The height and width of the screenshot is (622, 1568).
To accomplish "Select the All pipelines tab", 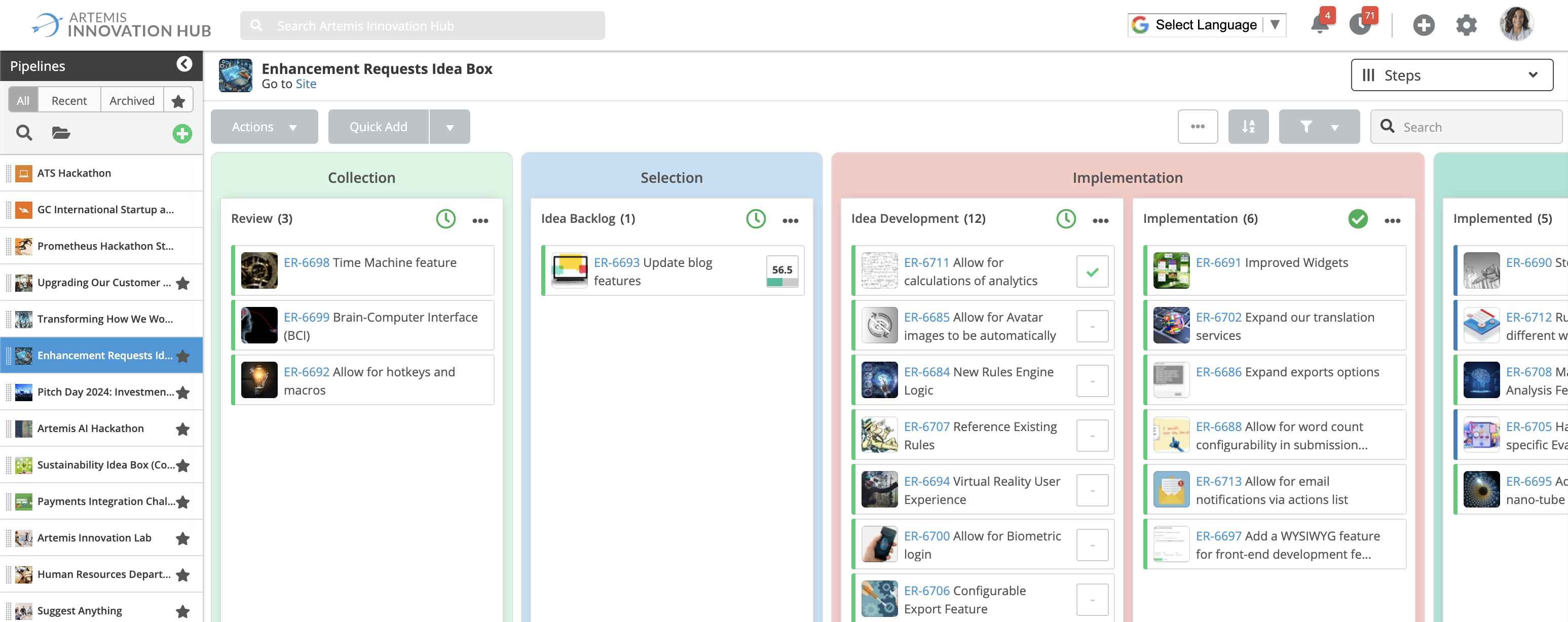I will [x=23, y=100].
